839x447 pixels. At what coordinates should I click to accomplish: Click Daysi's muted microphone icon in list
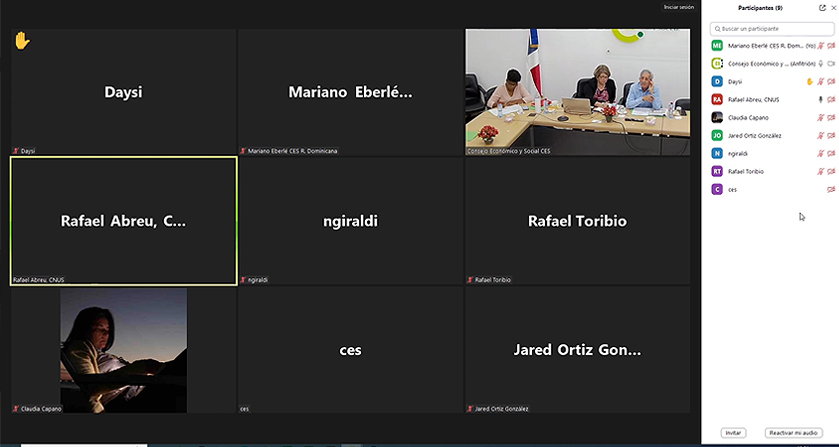[x=821, y=81]
